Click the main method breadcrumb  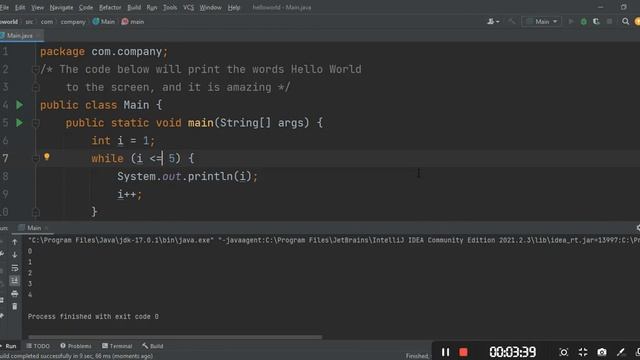point(133,22)
